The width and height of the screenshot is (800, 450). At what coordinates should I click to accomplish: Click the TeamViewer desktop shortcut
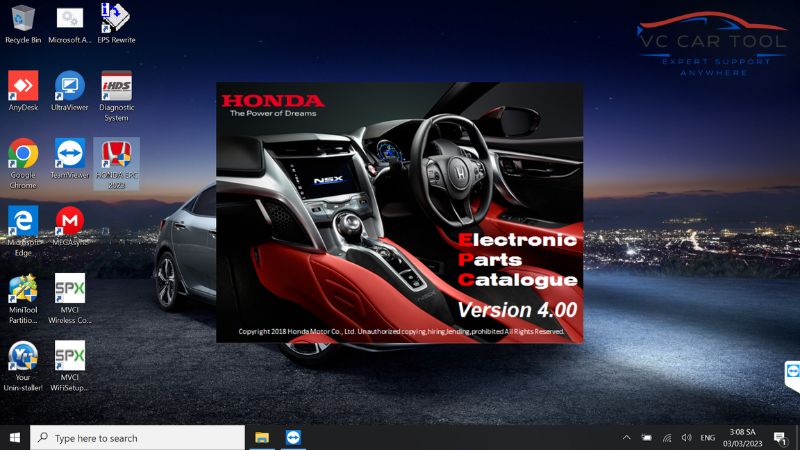point(69,155)
